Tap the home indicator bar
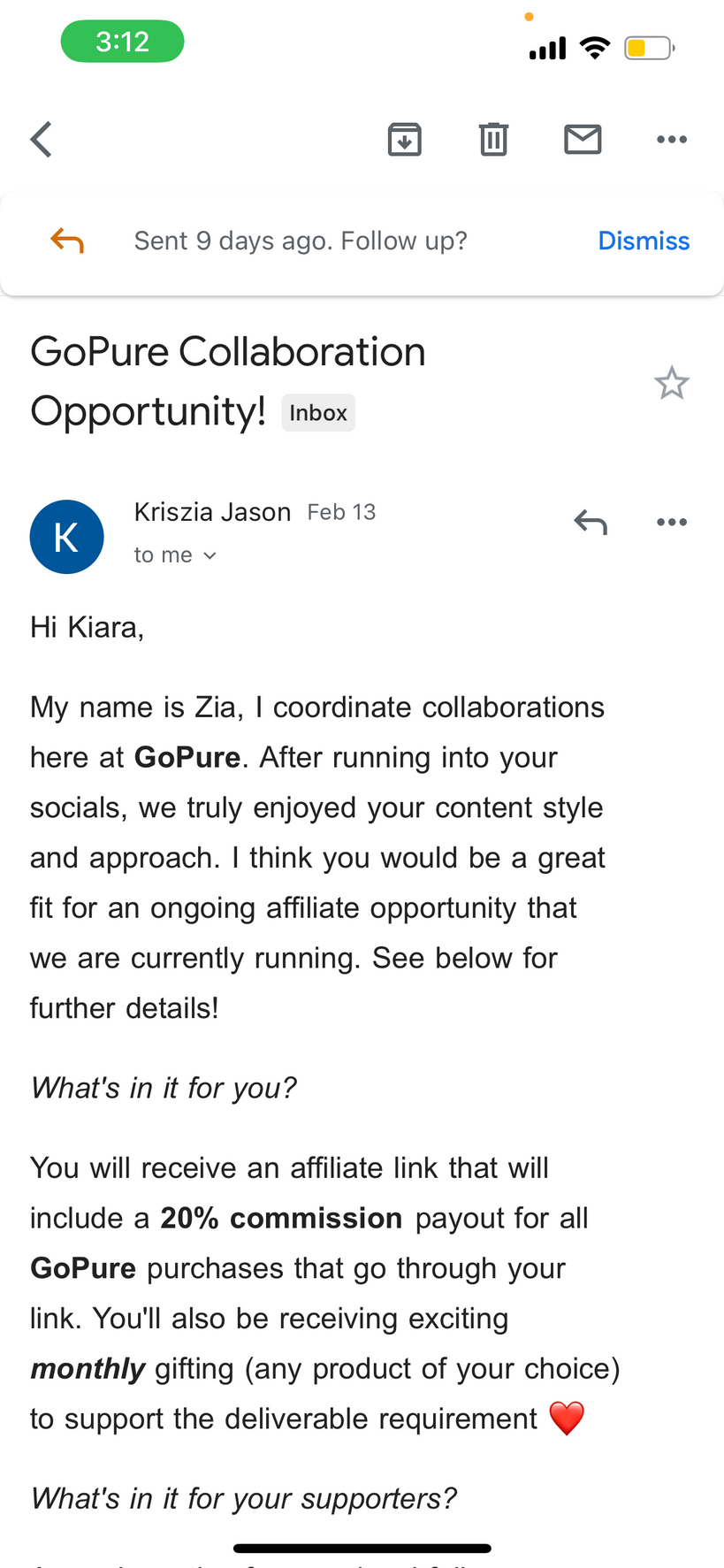Viewport: 724px width, 1568px height. (x=362, y=1549)
